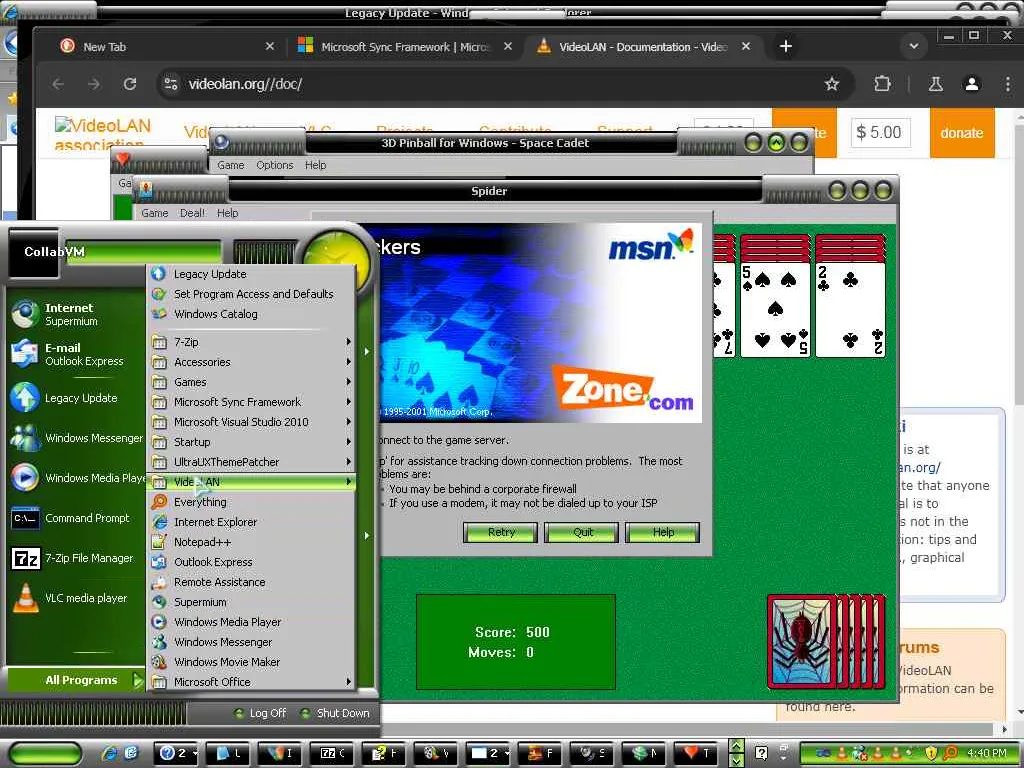The height and width of the screenshot is (768, 1024).
Task: Click Retry in connection dialog
Action: tap(501, 532)
